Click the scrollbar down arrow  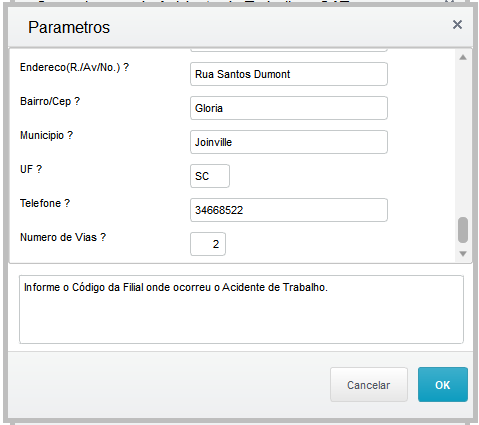pos(463,254)
